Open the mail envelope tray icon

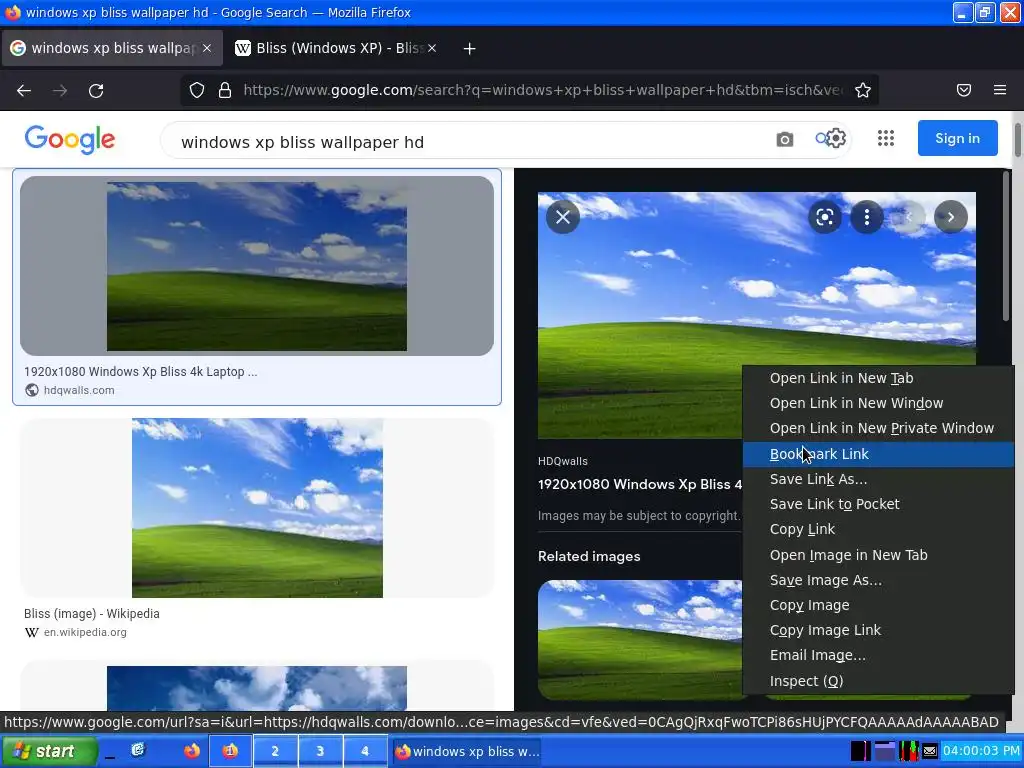tap(930, 751)
